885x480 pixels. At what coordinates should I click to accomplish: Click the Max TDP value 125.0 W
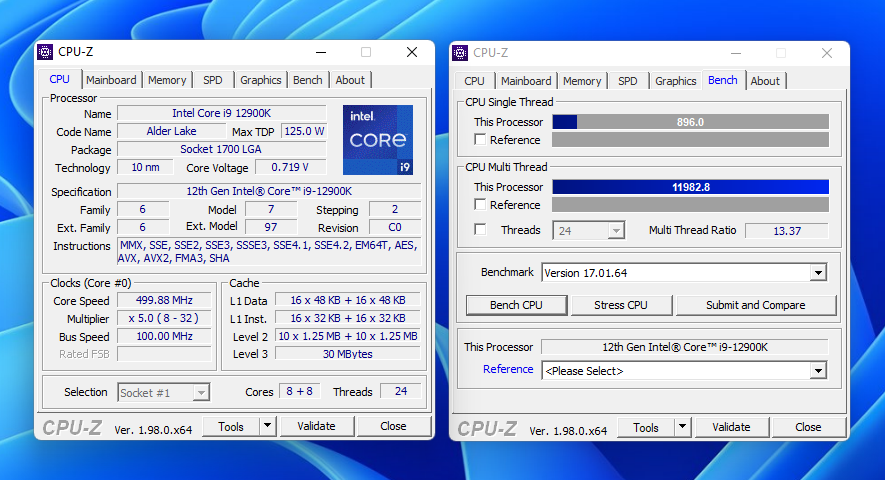click(x=304, y=131)
